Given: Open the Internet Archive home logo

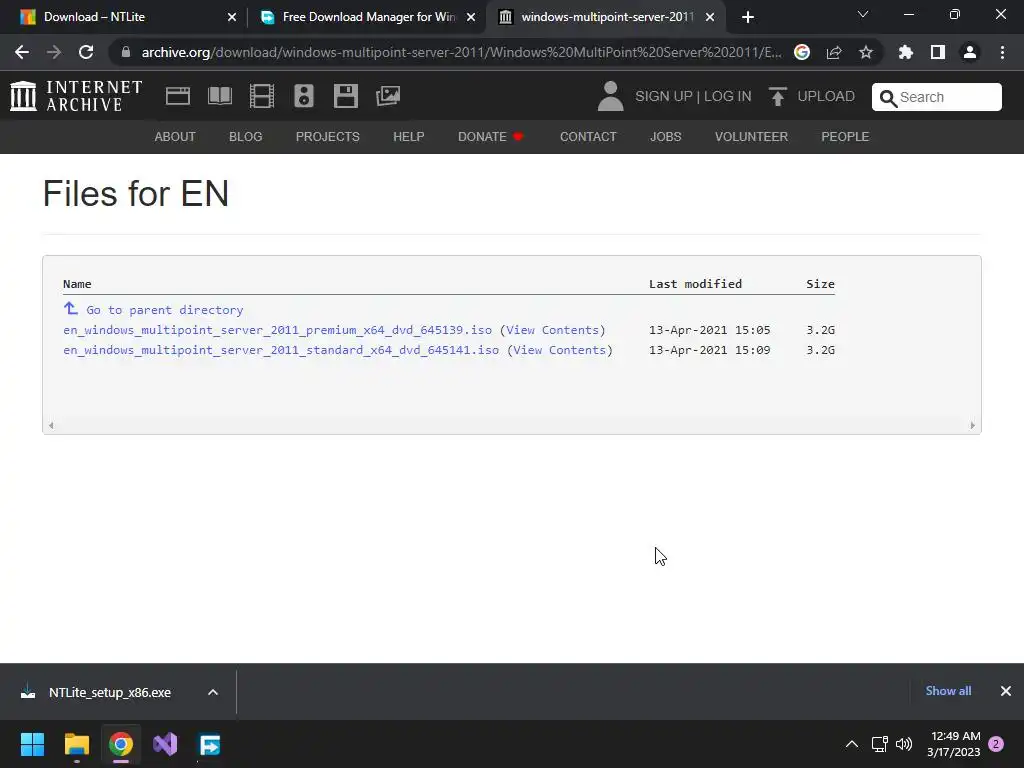Looking at the screenshot, I should pos(76,96).
